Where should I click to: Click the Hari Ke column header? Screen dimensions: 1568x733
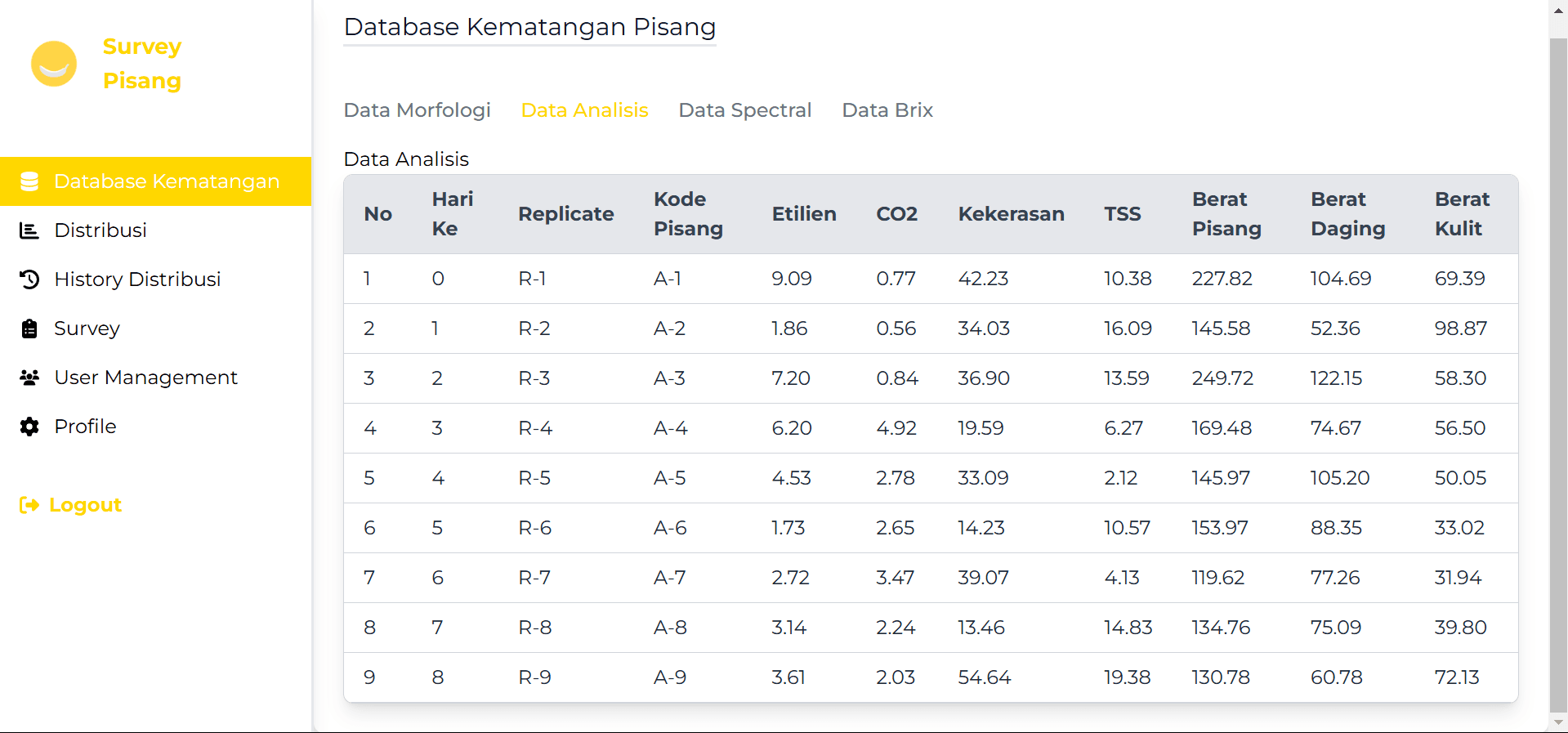point(453,214)
